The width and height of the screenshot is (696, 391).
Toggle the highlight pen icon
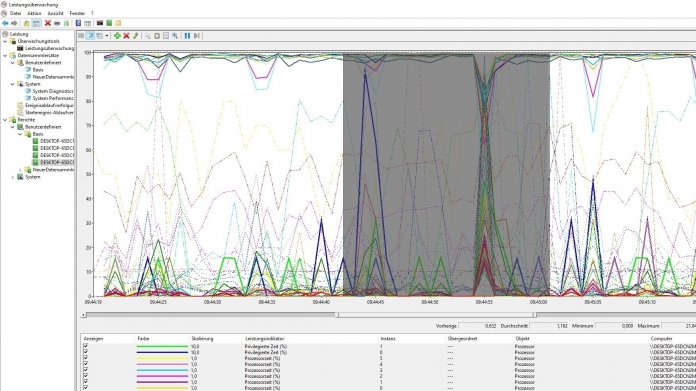[135, 36]
